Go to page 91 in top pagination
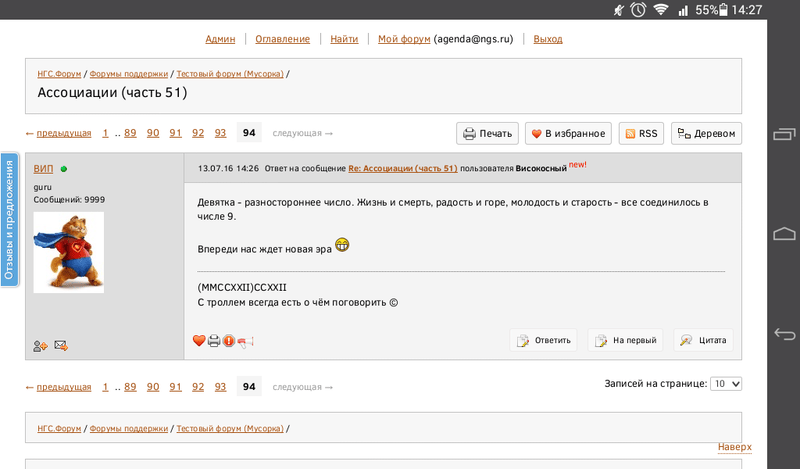800x469 pixels. click(176, 133)
